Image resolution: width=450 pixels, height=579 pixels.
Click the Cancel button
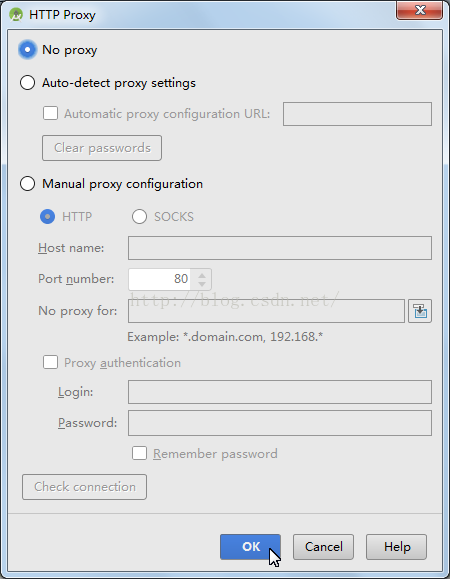(x=323, y=547)
